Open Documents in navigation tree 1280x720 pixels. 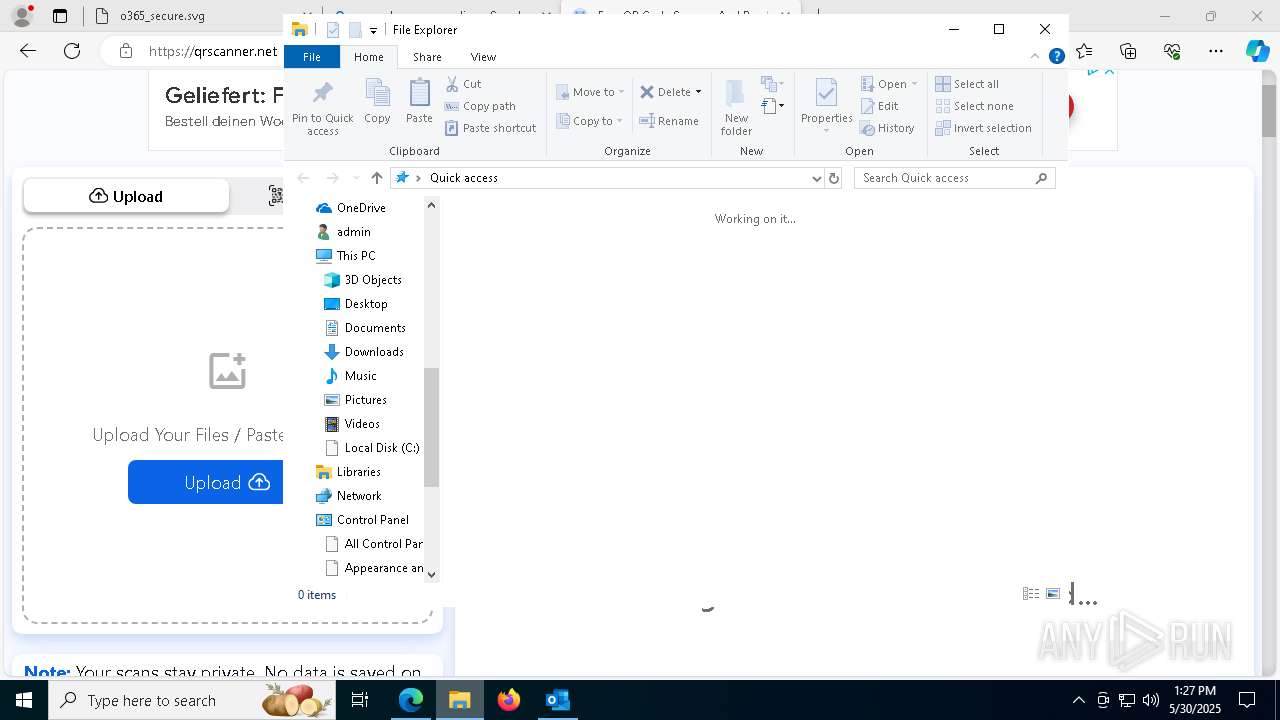(x=365, y=328)
